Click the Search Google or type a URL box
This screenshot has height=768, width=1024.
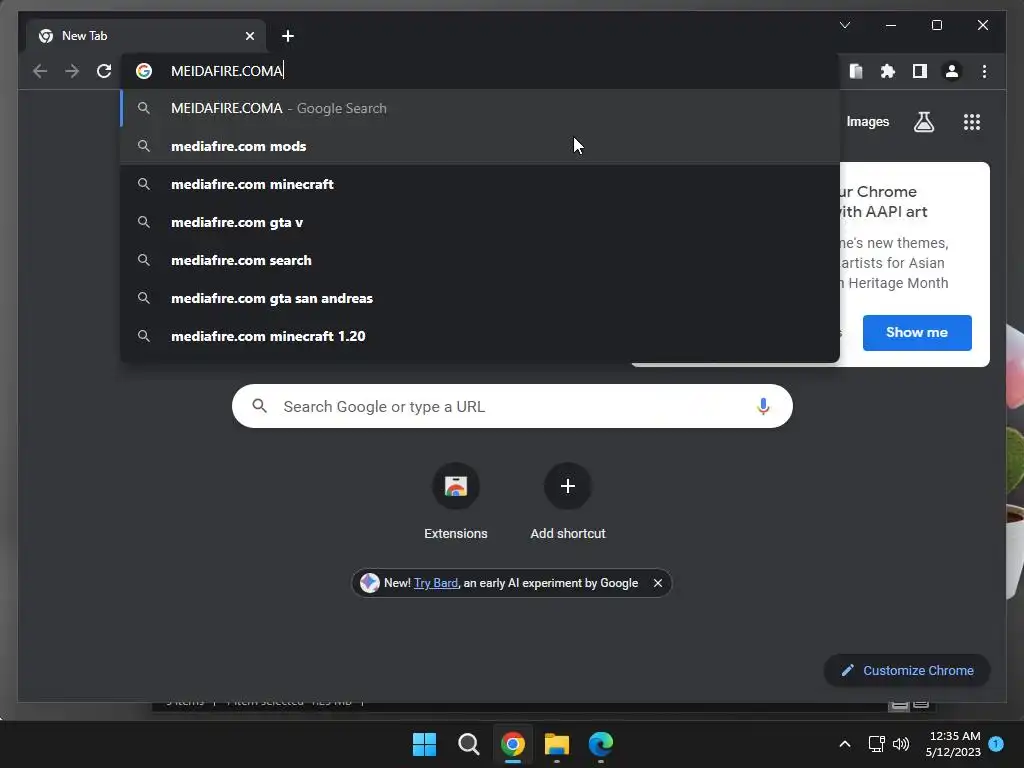click(512, 406)
